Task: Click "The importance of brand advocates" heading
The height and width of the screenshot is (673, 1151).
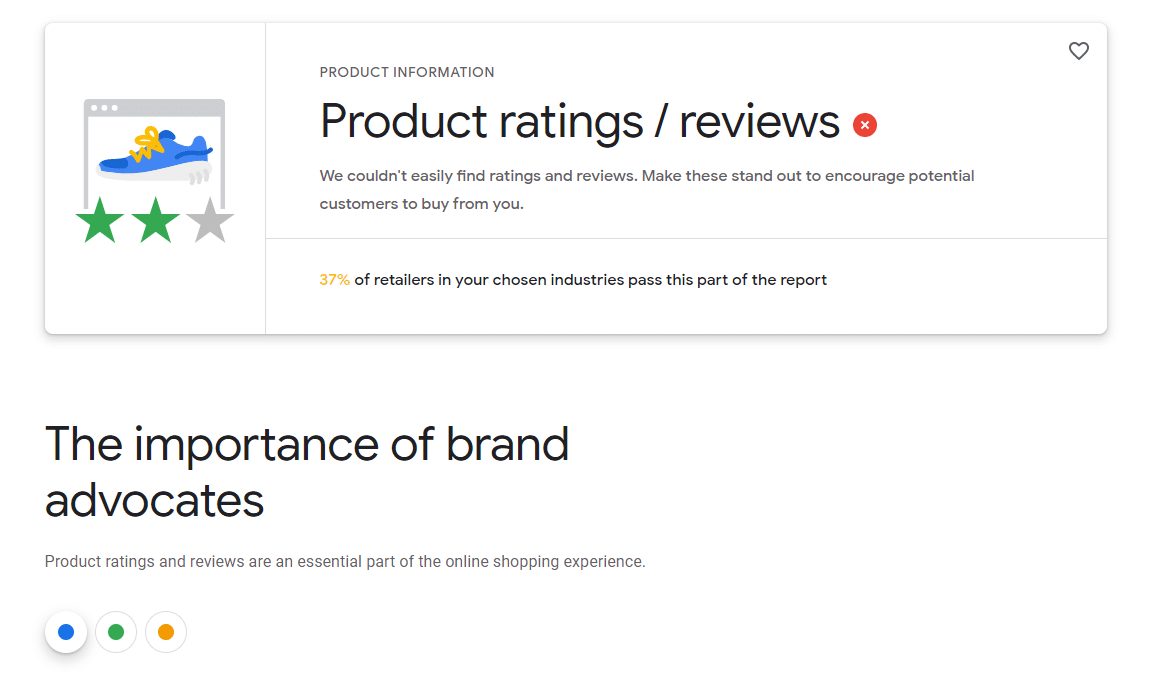Action: (307, 445)
